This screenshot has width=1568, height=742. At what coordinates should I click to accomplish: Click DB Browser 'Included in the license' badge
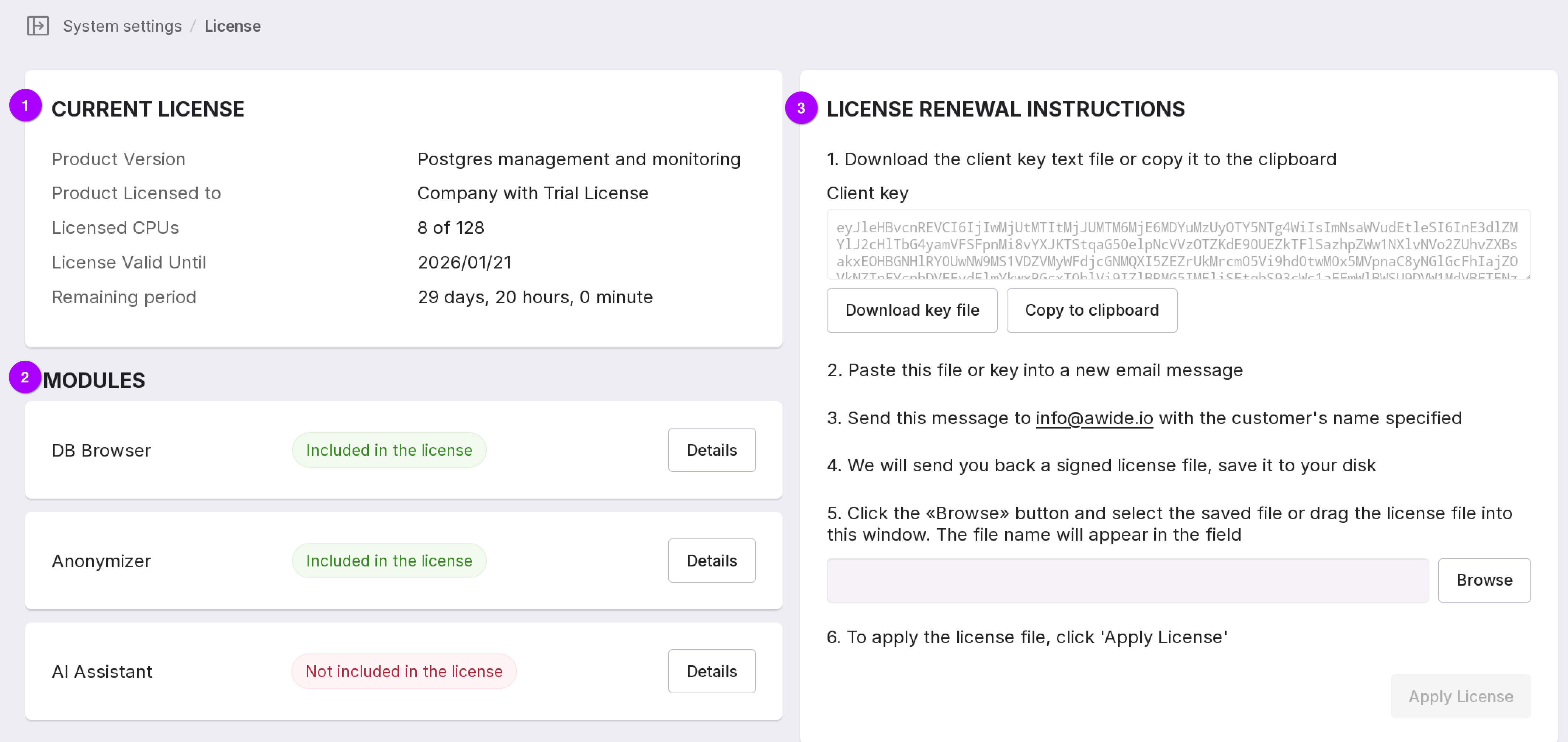click(389, 450)
